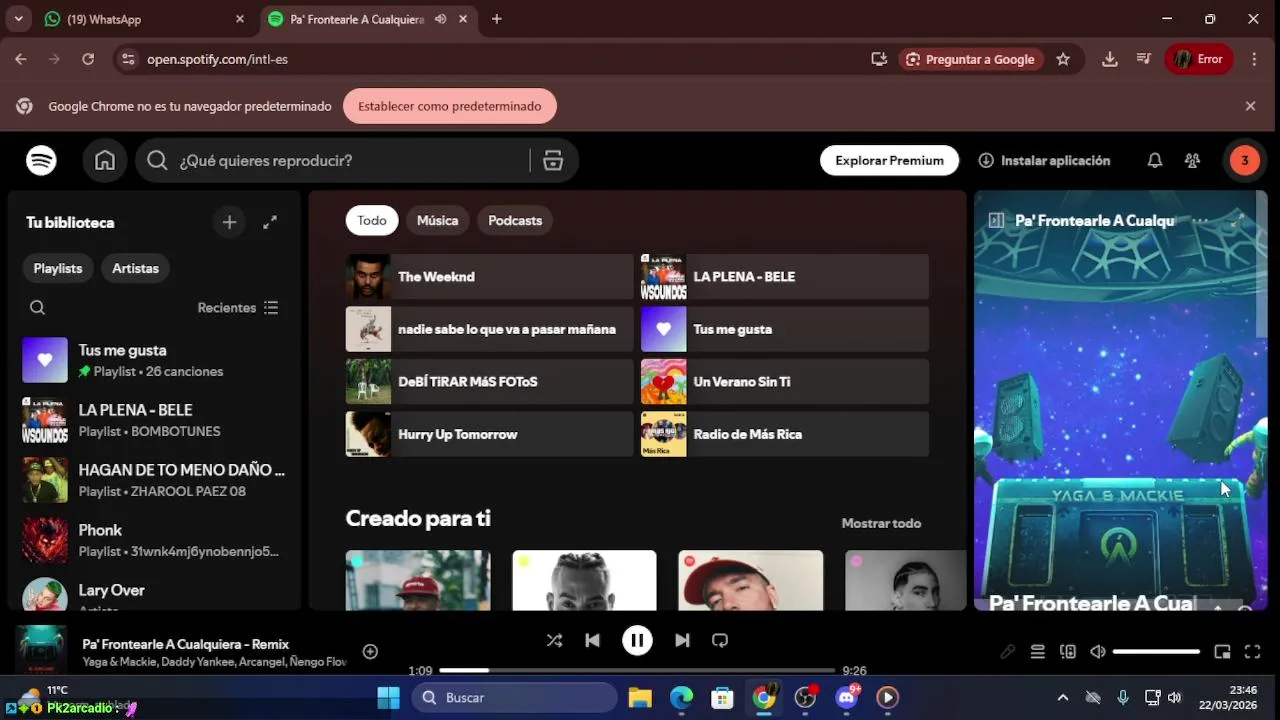Open Tus me gusta card in main grid
The width and height of the screenshot is (1280, 720).
[785, 329]
